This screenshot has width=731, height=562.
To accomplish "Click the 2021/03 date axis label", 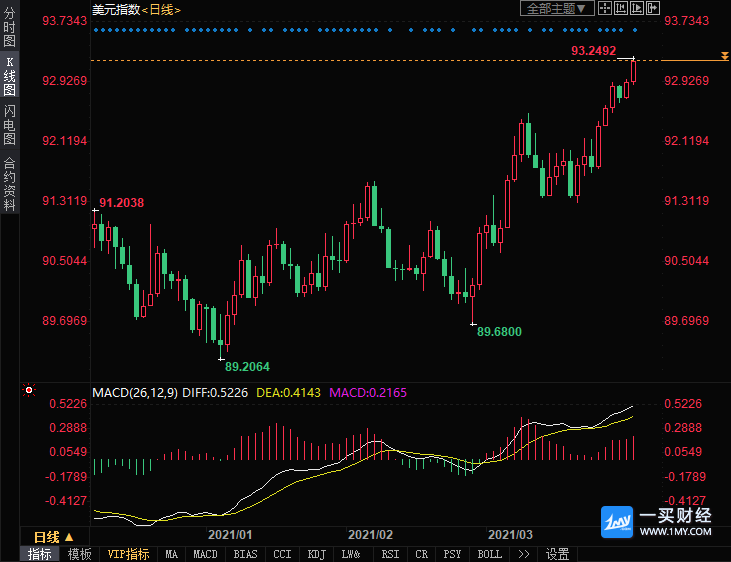I will pyautogui.click(x=510, y=534).
